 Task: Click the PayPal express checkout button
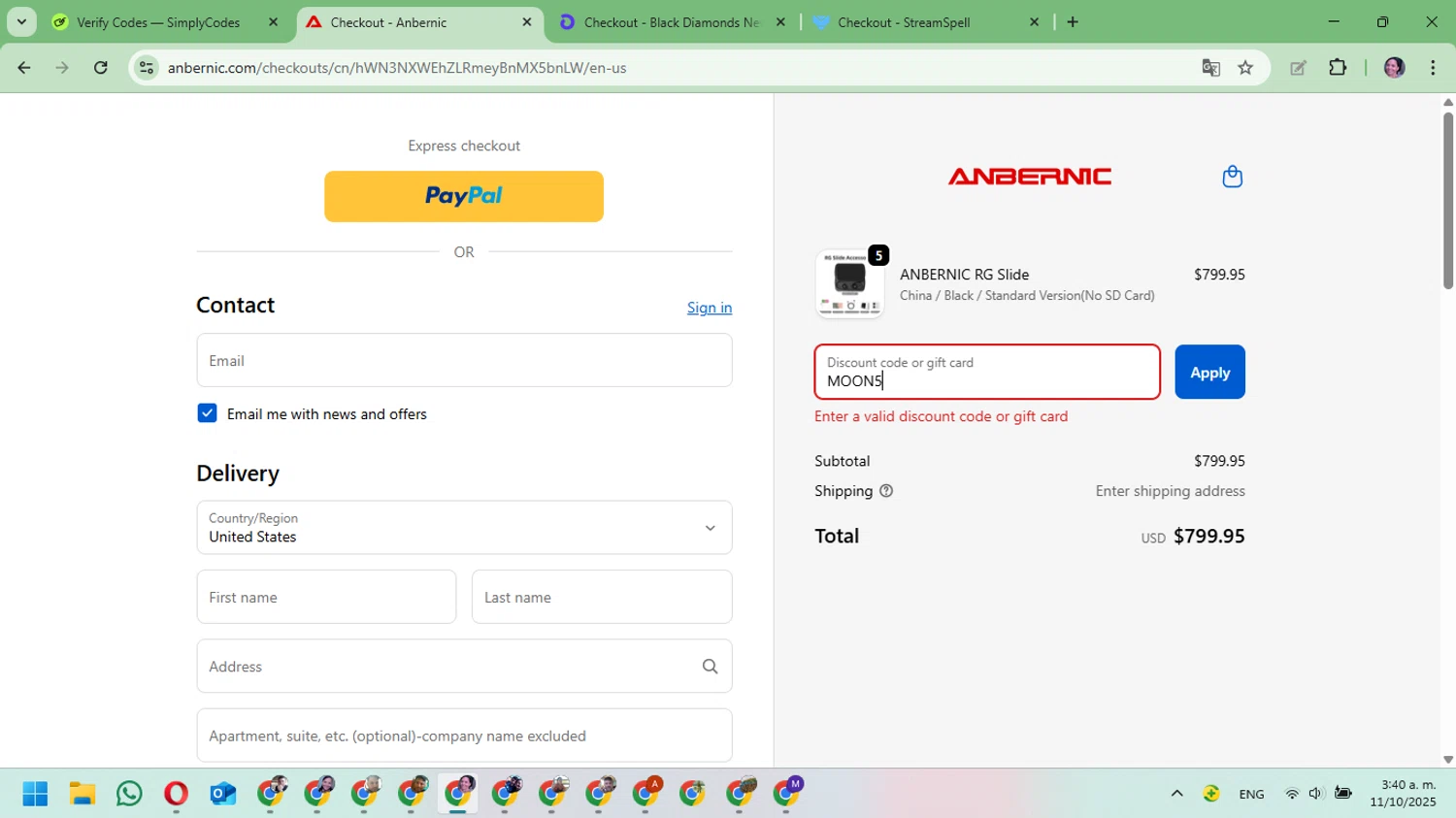tap(464, 196)
